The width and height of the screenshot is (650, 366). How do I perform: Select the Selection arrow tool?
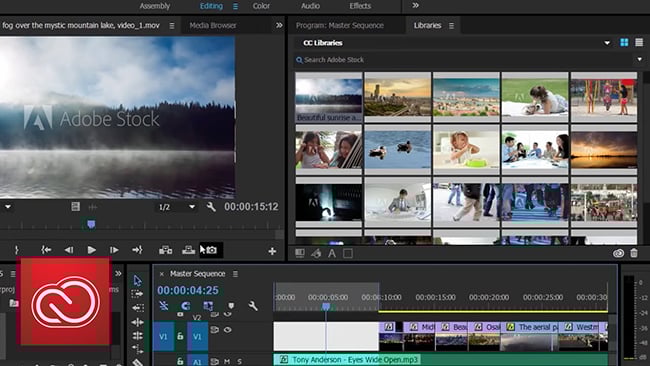[138, 281]
